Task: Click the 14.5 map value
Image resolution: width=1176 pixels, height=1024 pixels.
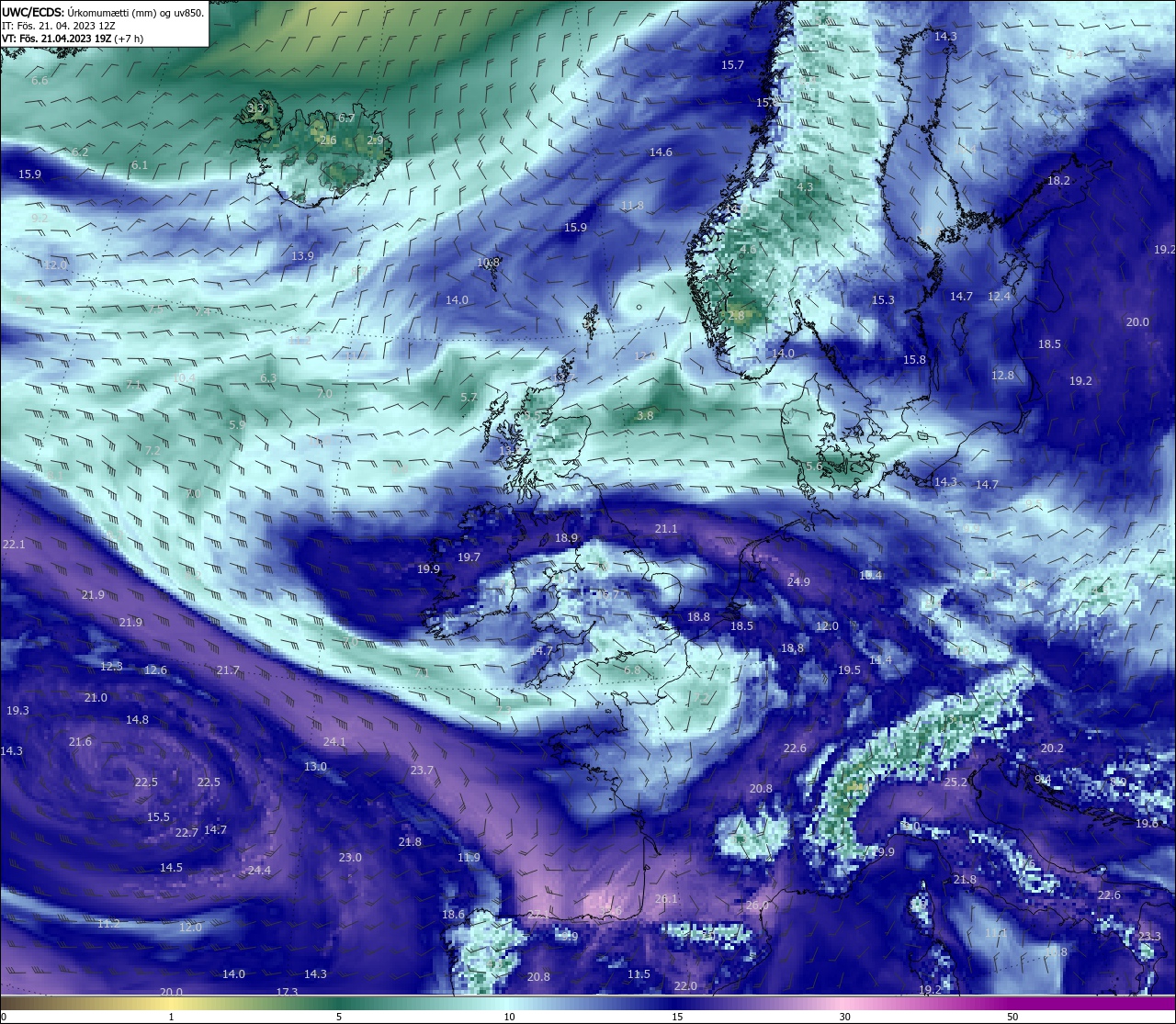Action: click(171, 868)
